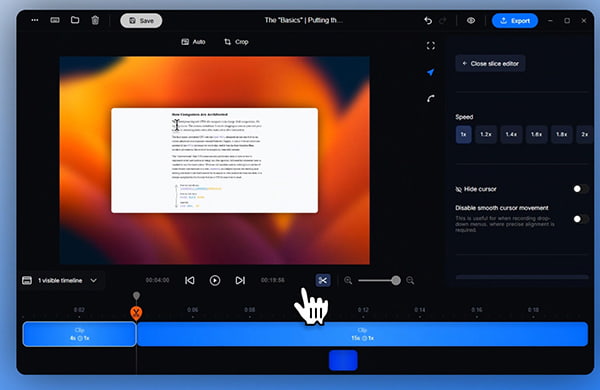This screenshot has height=390, width=600.
Task: Click the orange scissors playhead marker
Action: point(136,313)
